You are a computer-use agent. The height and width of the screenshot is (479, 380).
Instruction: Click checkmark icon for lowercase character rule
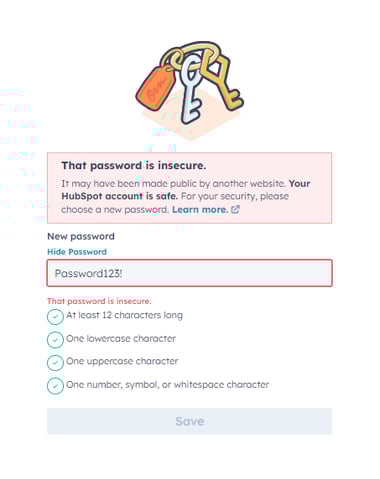click(x=55, y=340)
